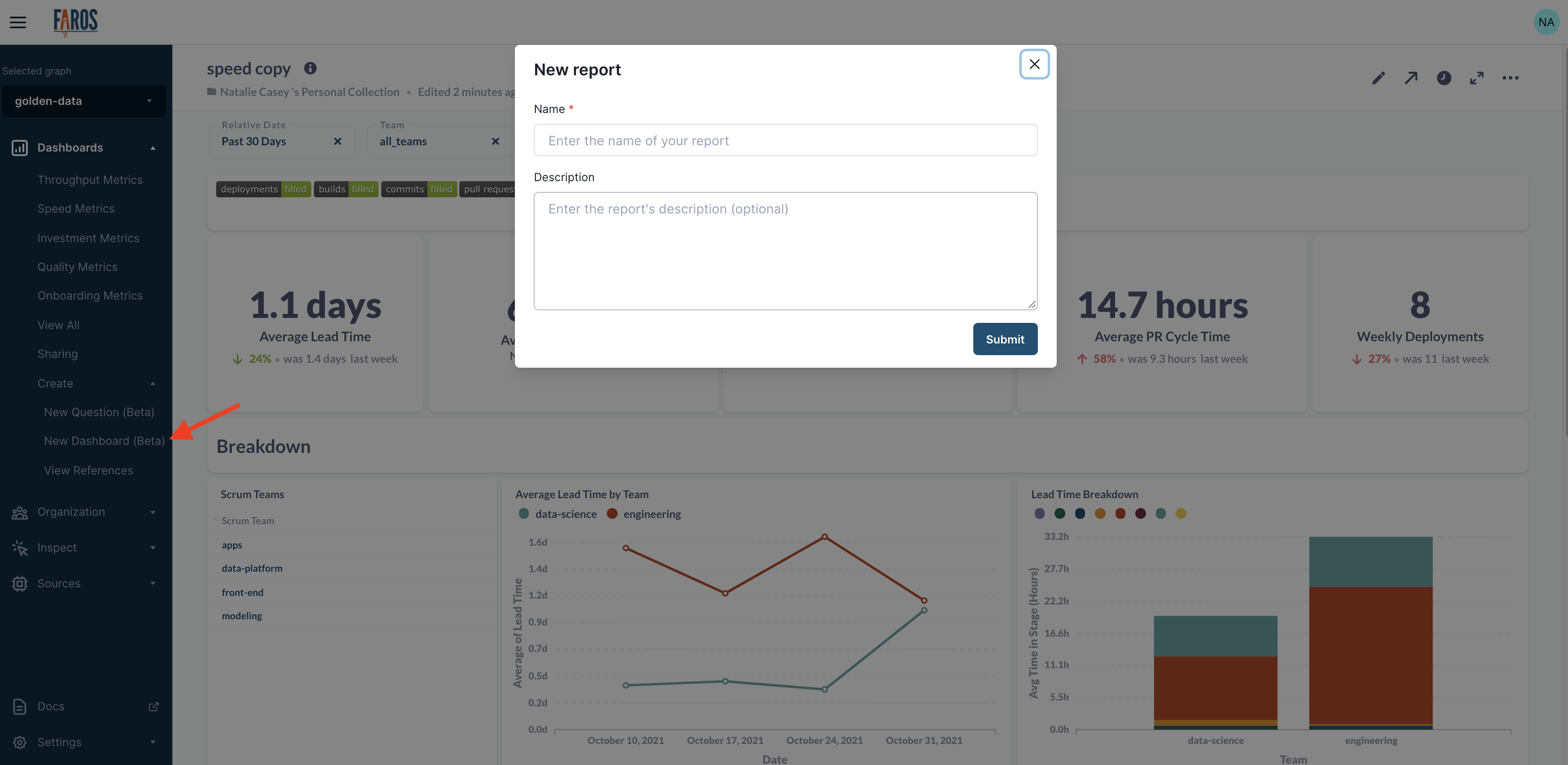This screenshot has height=765, width=1568.
Task: Close the New report dialog
Action: point(1034,64)
